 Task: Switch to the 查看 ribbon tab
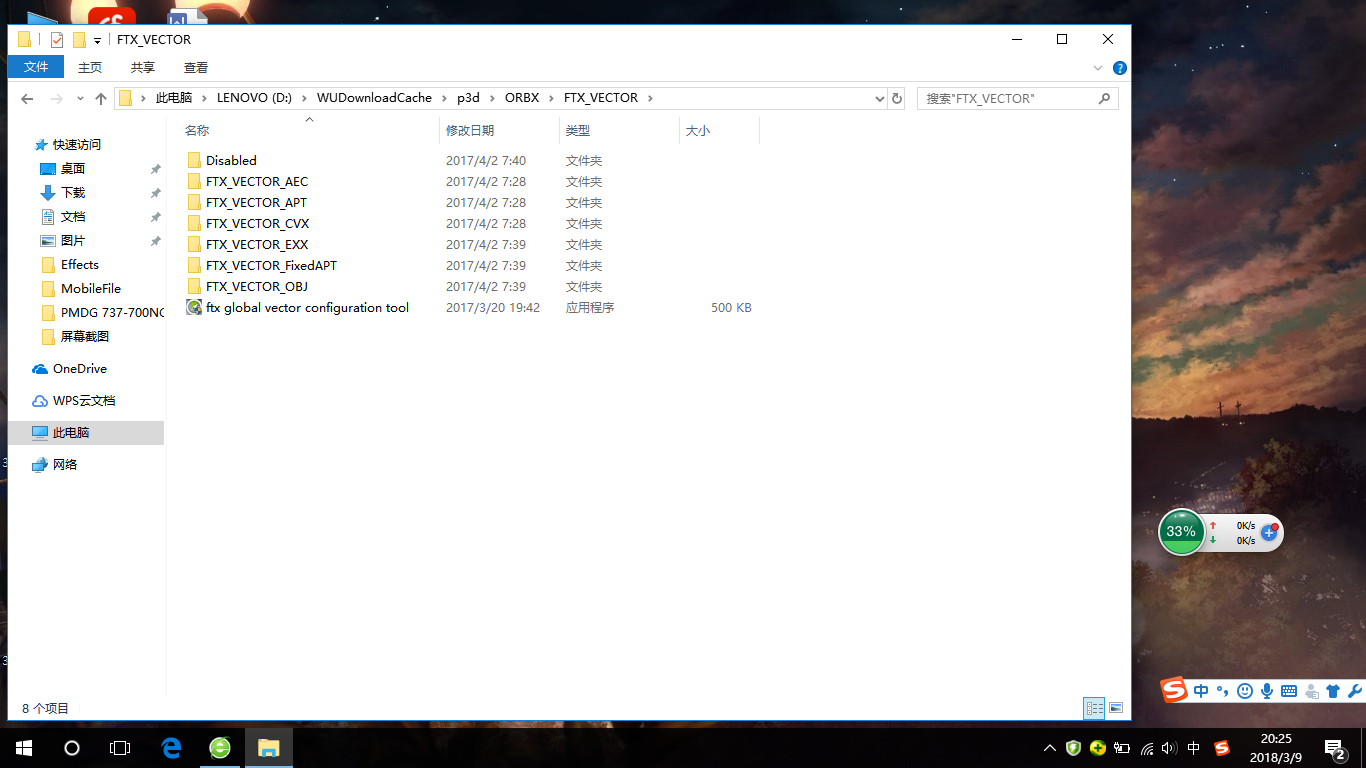[x=196, y=67]
